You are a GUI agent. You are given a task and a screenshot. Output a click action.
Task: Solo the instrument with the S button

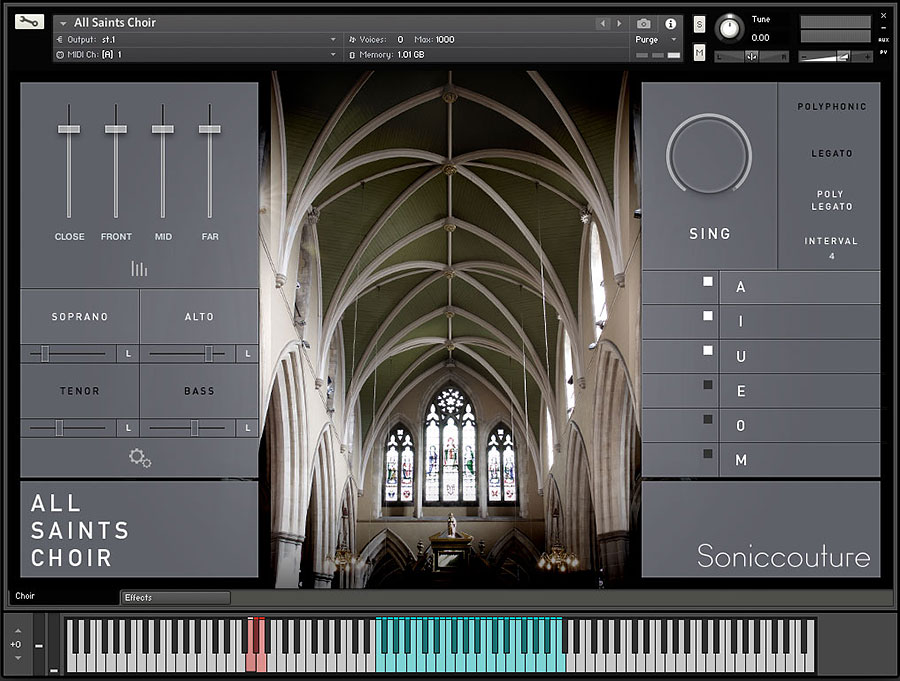point(699,23)
